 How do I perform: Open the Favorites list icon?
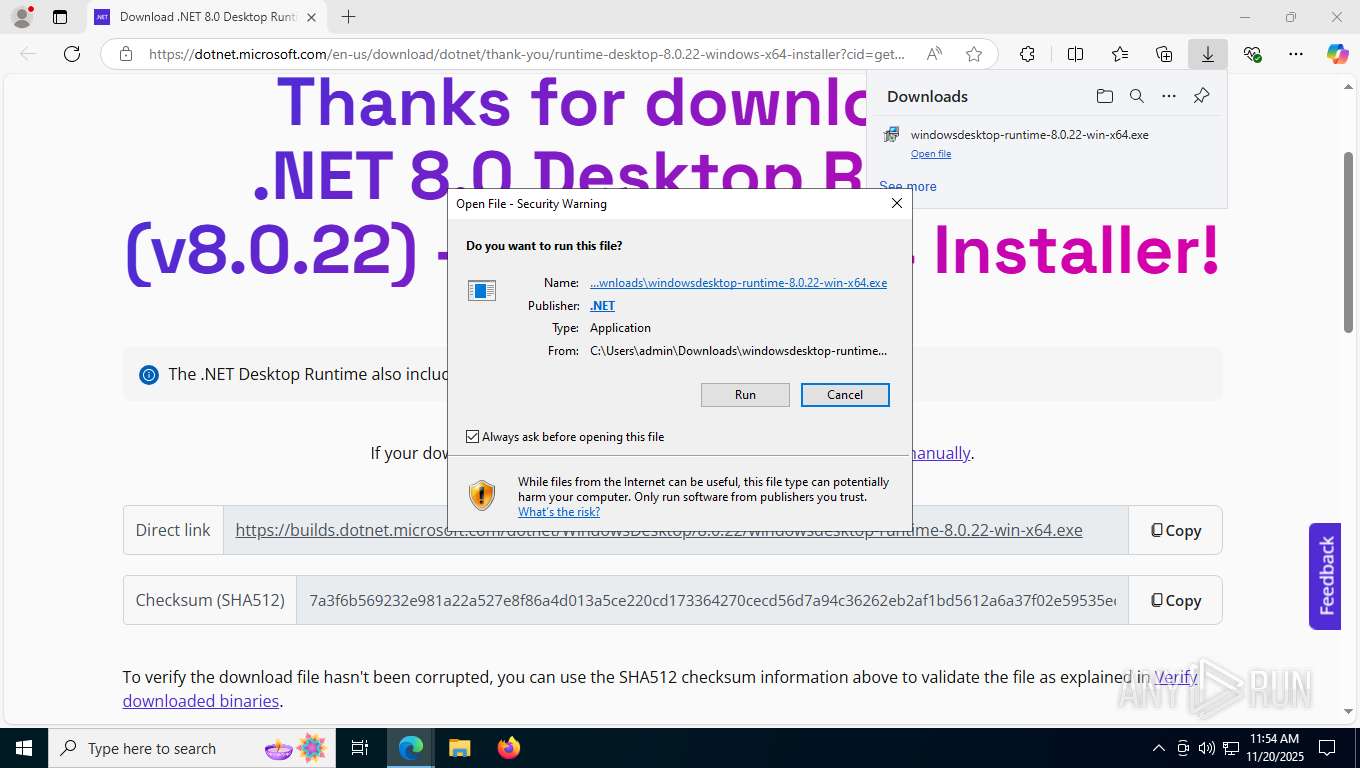click(x=1119, y=54)
